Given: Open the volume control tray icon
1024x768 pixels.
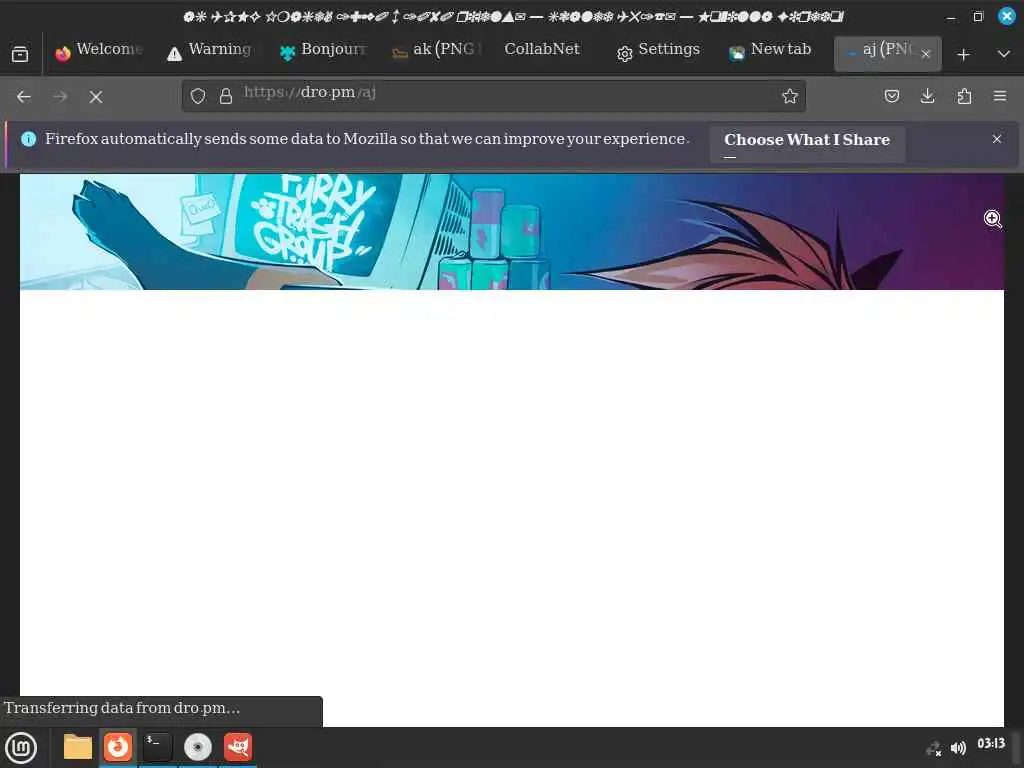Looking at the screenshot, I should [958, 748].
